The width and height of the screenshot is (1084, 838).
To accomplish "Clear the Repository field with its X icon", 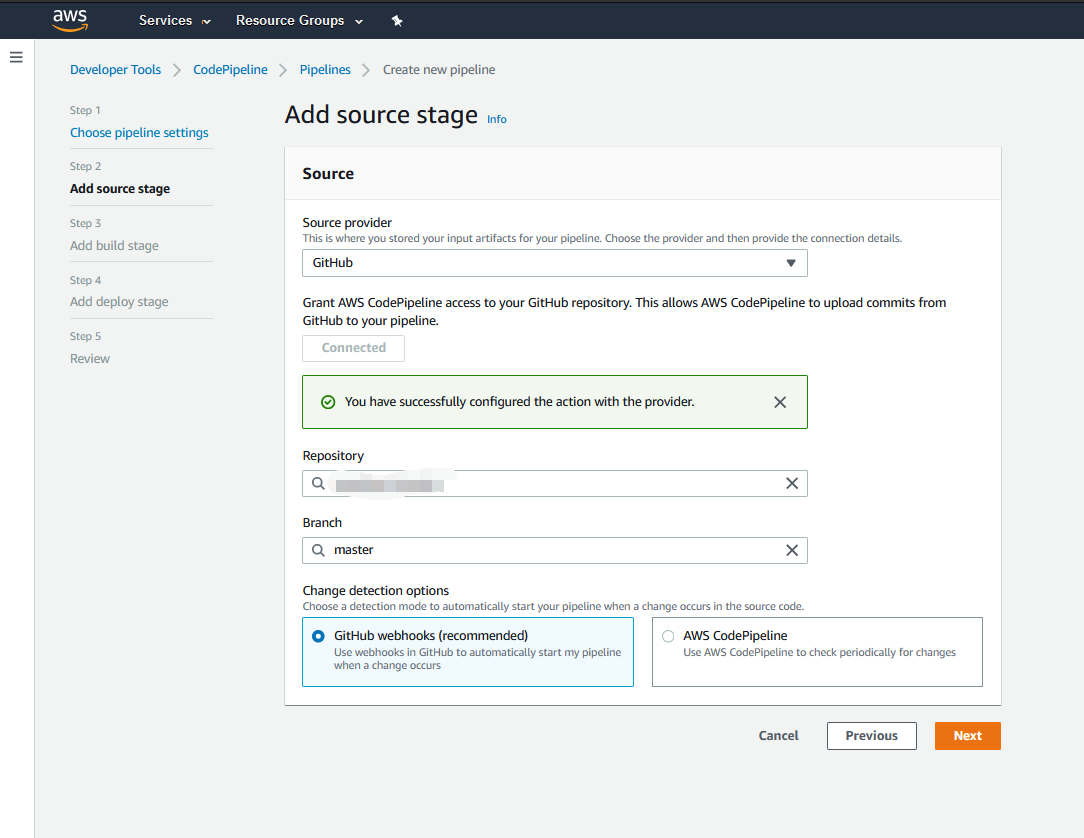I will coord(792,483).
